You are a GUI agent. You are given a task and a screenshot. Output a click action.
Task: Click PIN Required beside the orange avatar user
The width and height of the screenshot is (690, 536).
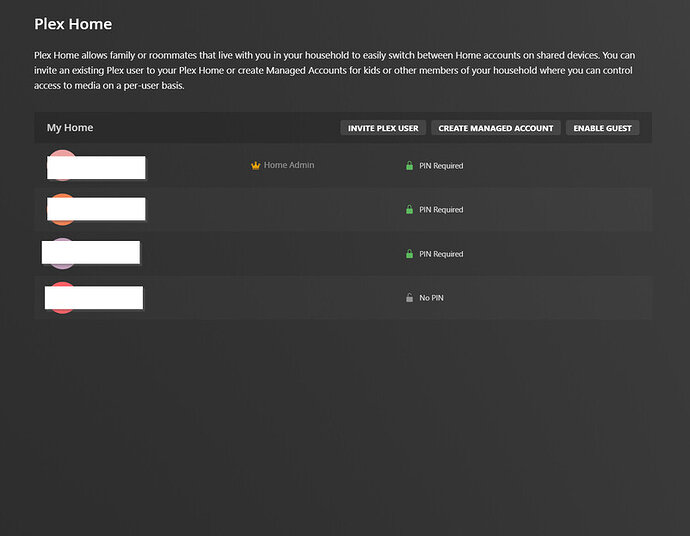click(x=441, y=210)
